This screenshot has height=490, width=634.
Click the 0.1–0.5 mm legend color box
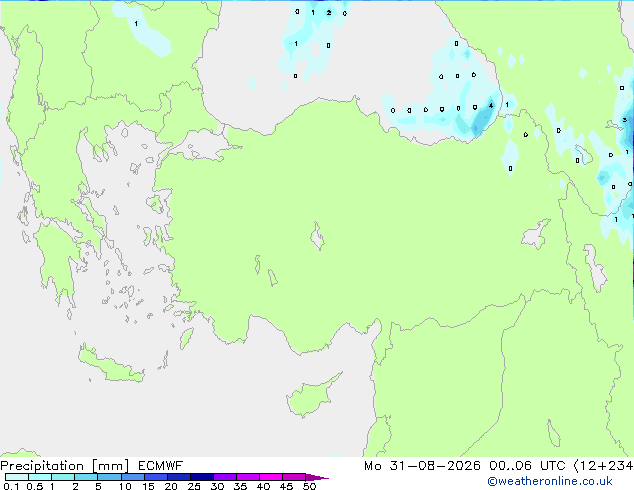(x=17, y=477)
